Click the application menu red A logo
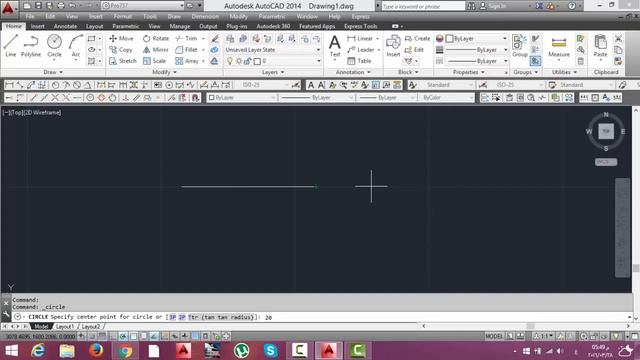The image size is (640, 360). (x=8, y=8)
